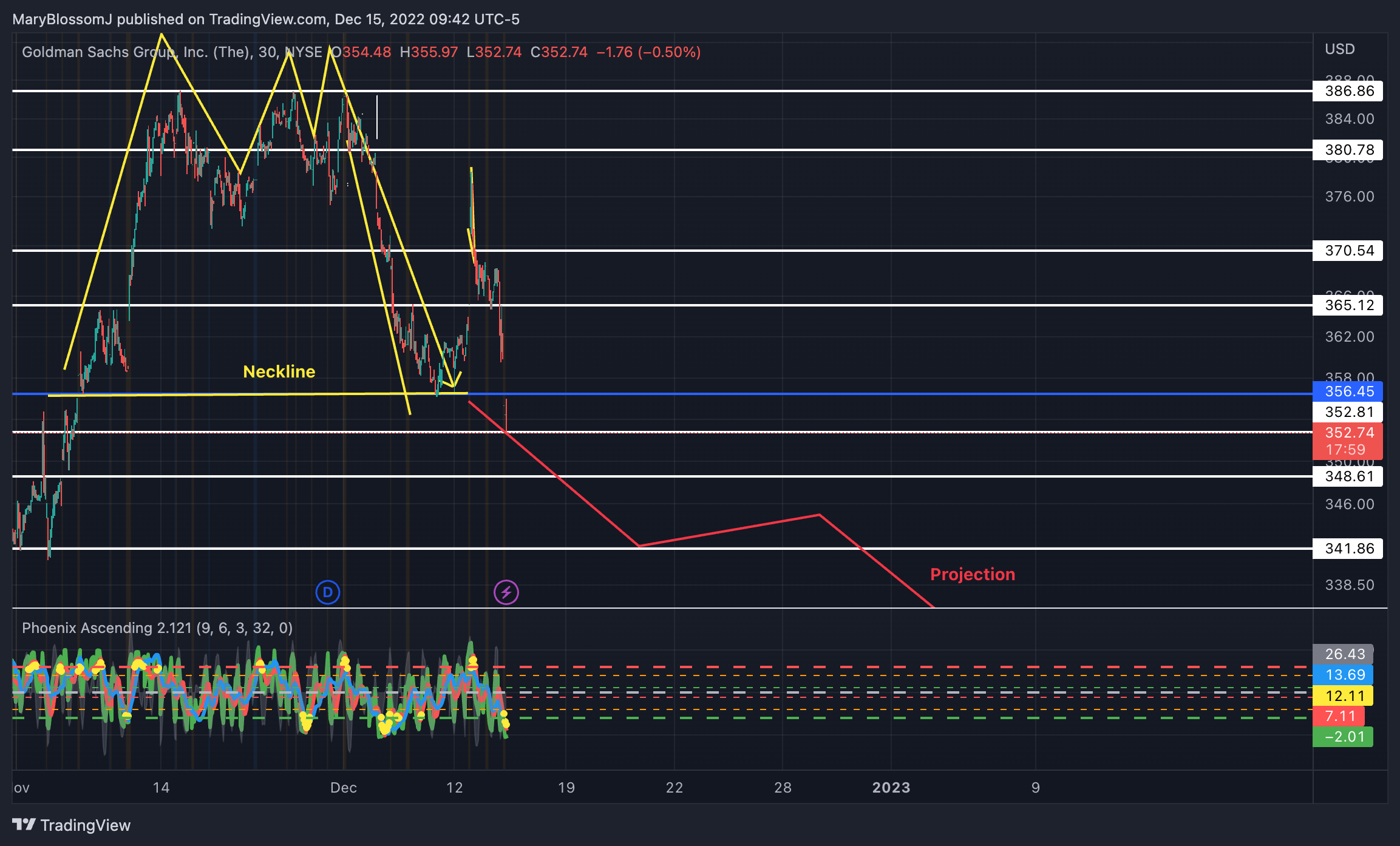Click the '28' date label on time axis
The image size is (1400, 846).
pos(783,788)
